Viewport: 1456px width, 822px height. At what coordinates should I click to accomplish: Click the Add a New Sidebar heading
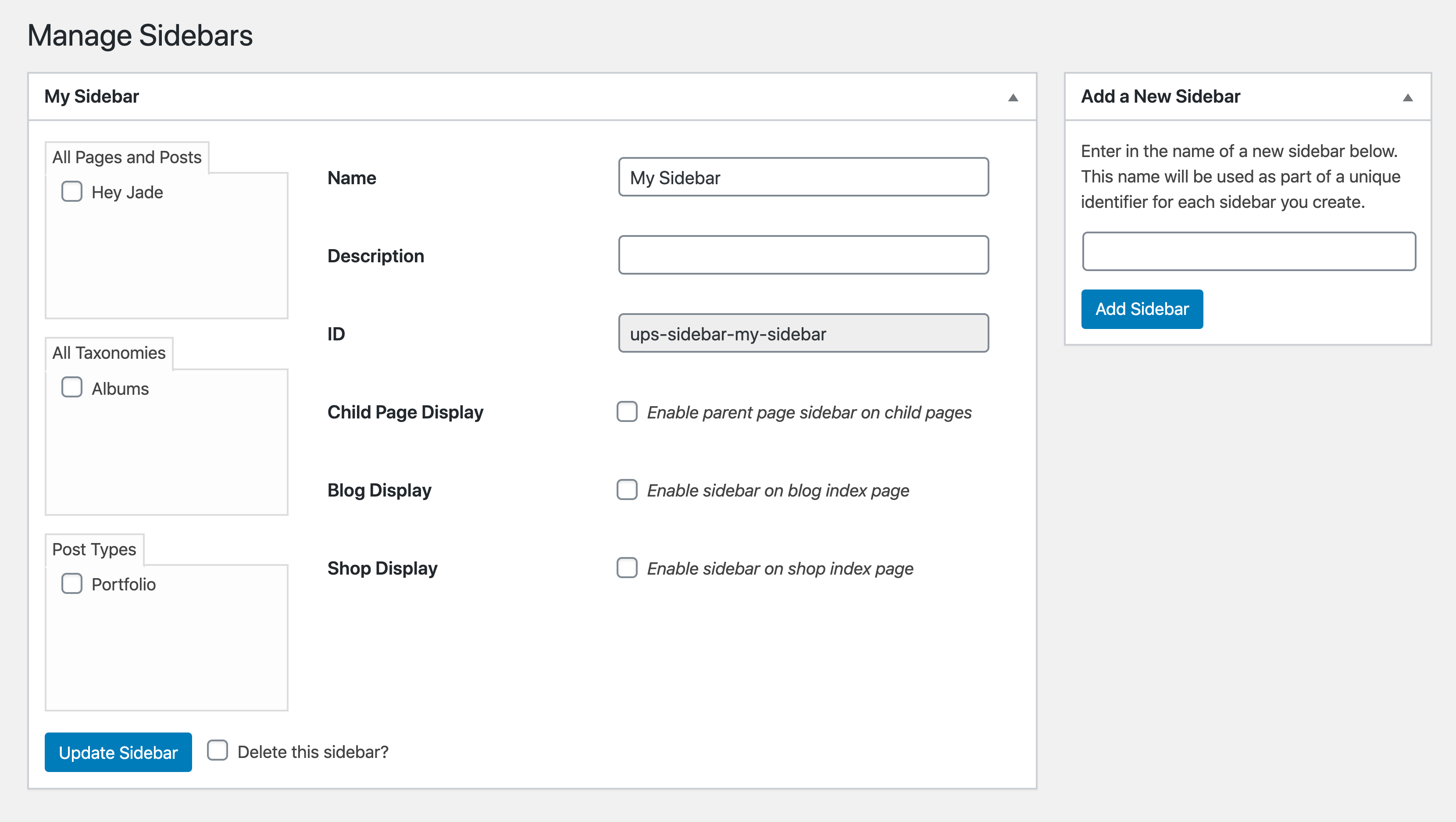[x=1160, y=96]
